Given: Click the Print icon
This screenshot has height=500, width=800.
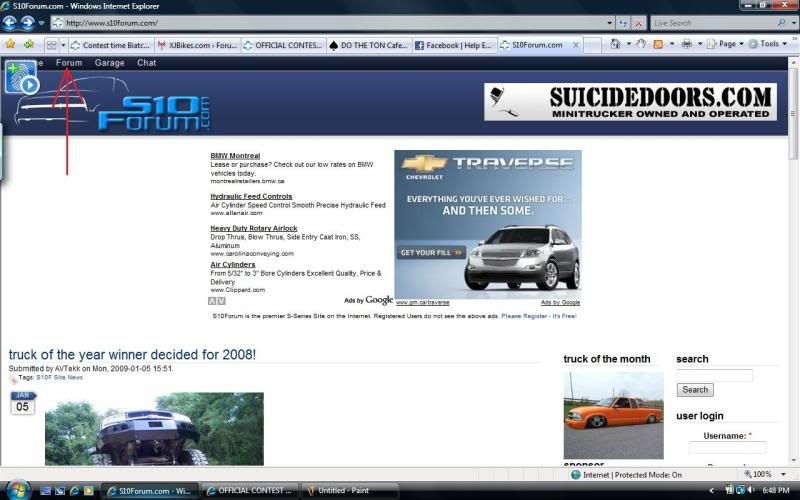Looking at the screenshot, I should coord(687,44).
